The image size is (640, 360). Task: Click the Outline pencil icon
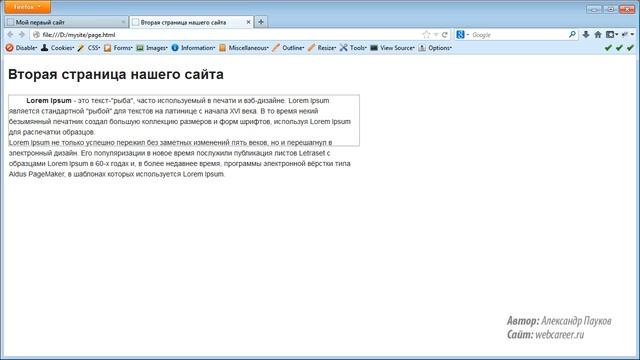pyautogui.click(x=276, y=48)
